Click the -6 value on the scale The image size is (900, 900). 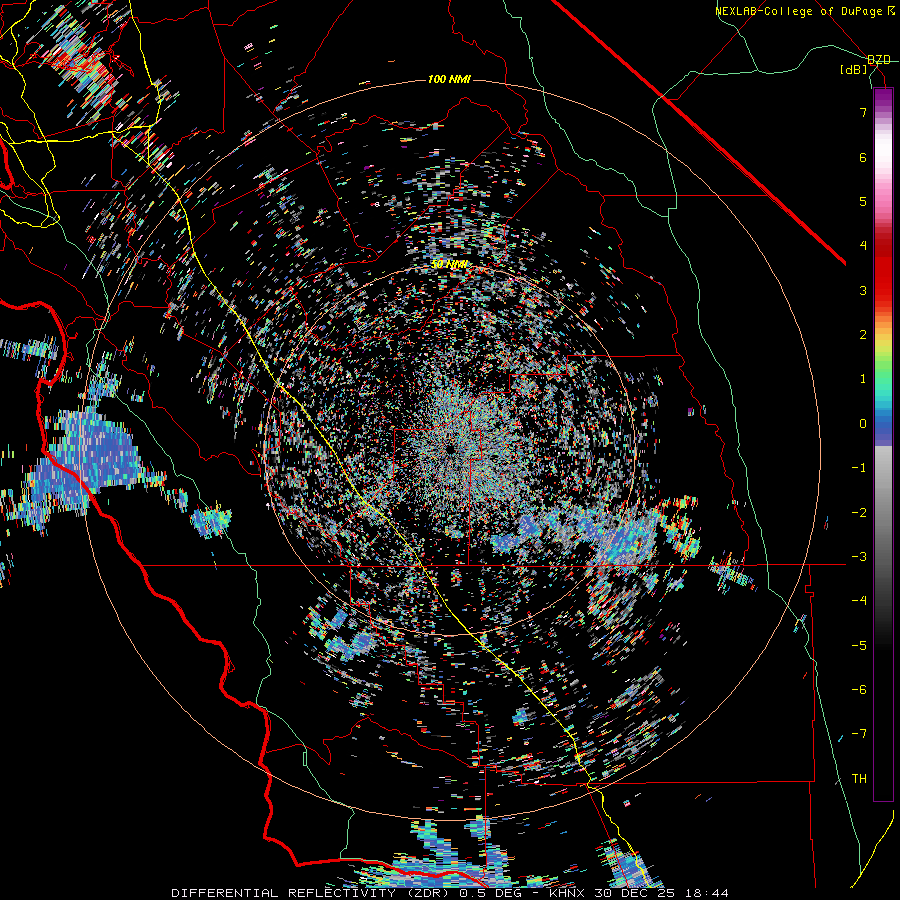coord(859,689)
